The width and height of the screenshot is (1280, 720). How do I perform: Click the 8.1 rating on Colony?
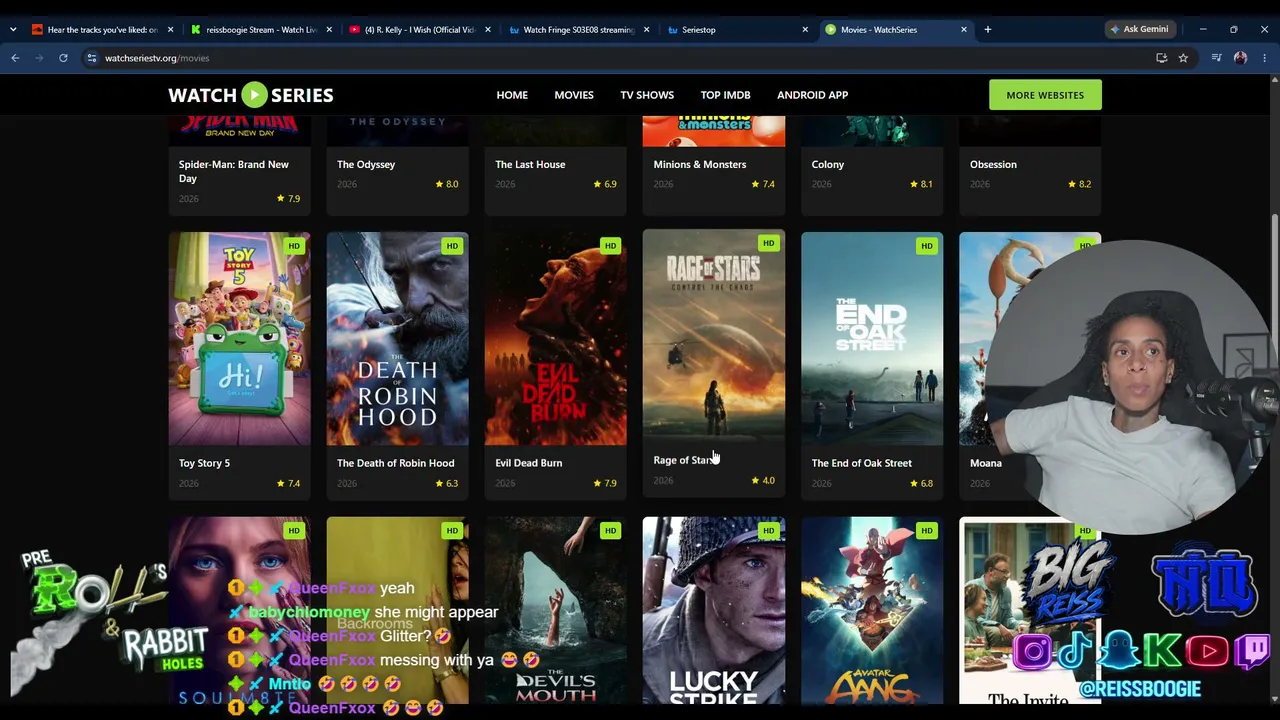(921, 184)
